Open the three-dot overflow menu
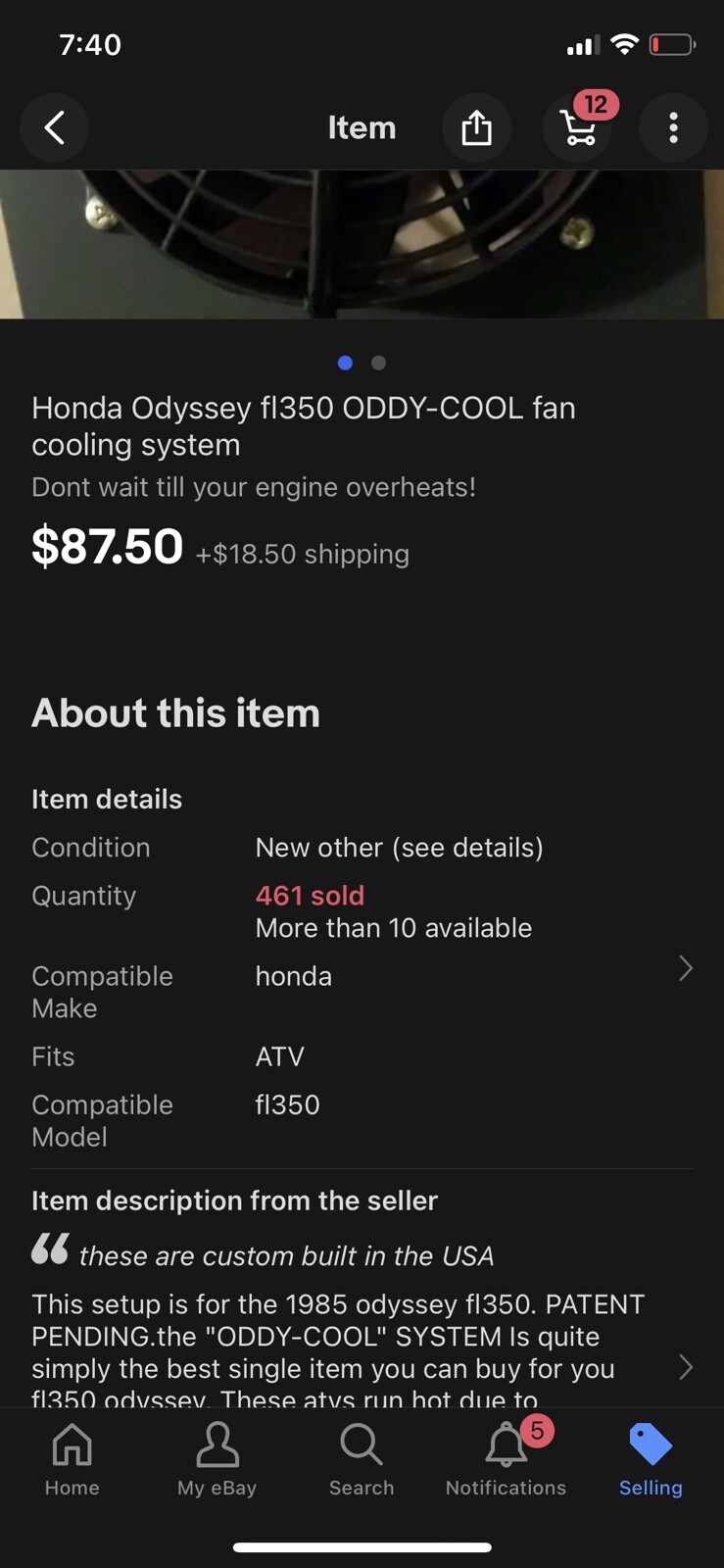 click(673, 127)
